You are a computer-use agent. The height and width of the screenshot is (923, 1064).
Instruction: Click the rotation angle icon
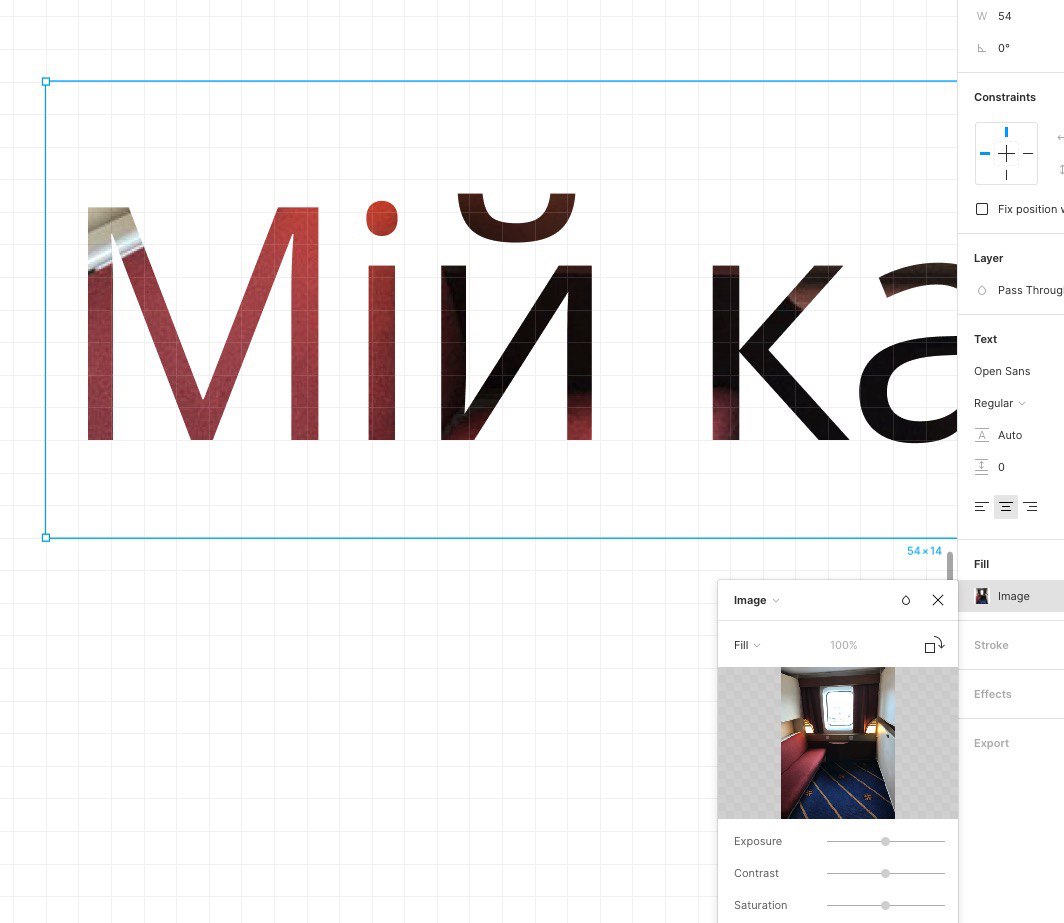981,48
